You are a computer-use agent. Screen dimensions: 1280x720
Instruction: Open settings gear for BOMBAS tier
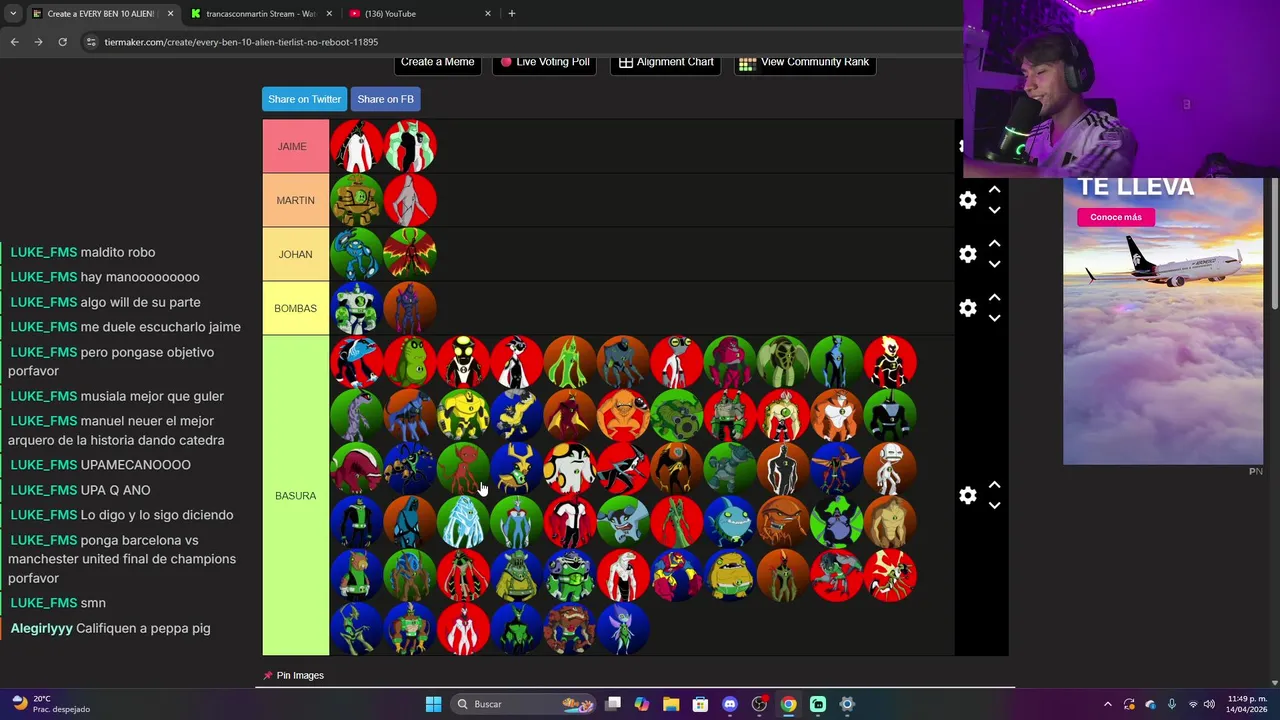coord(967,308)
